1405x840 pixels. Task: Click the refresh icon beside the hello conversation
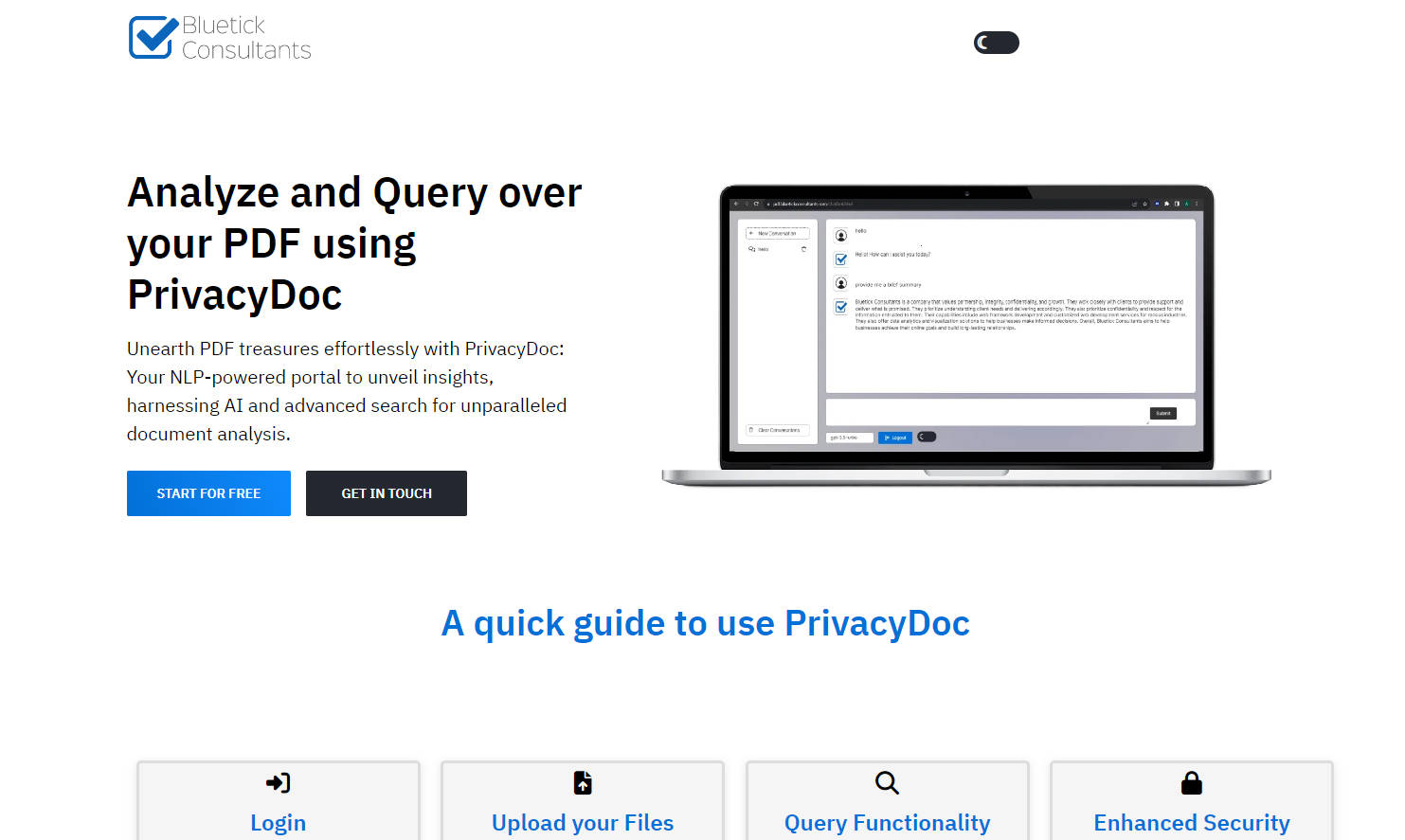(803, 249)
